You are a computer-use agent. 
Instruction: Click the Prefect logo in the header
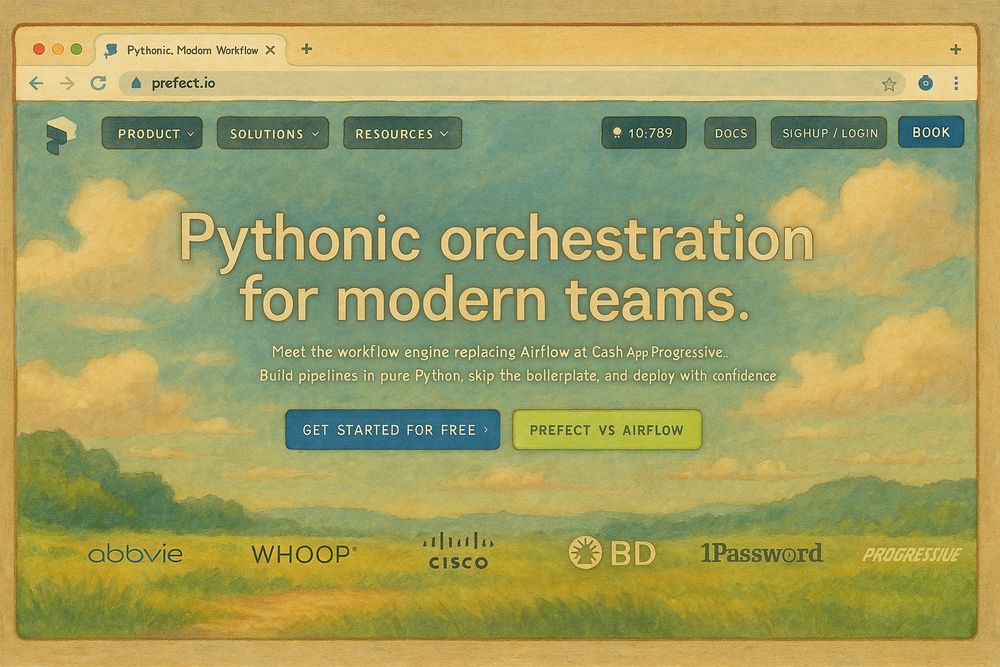coord(61,135)
